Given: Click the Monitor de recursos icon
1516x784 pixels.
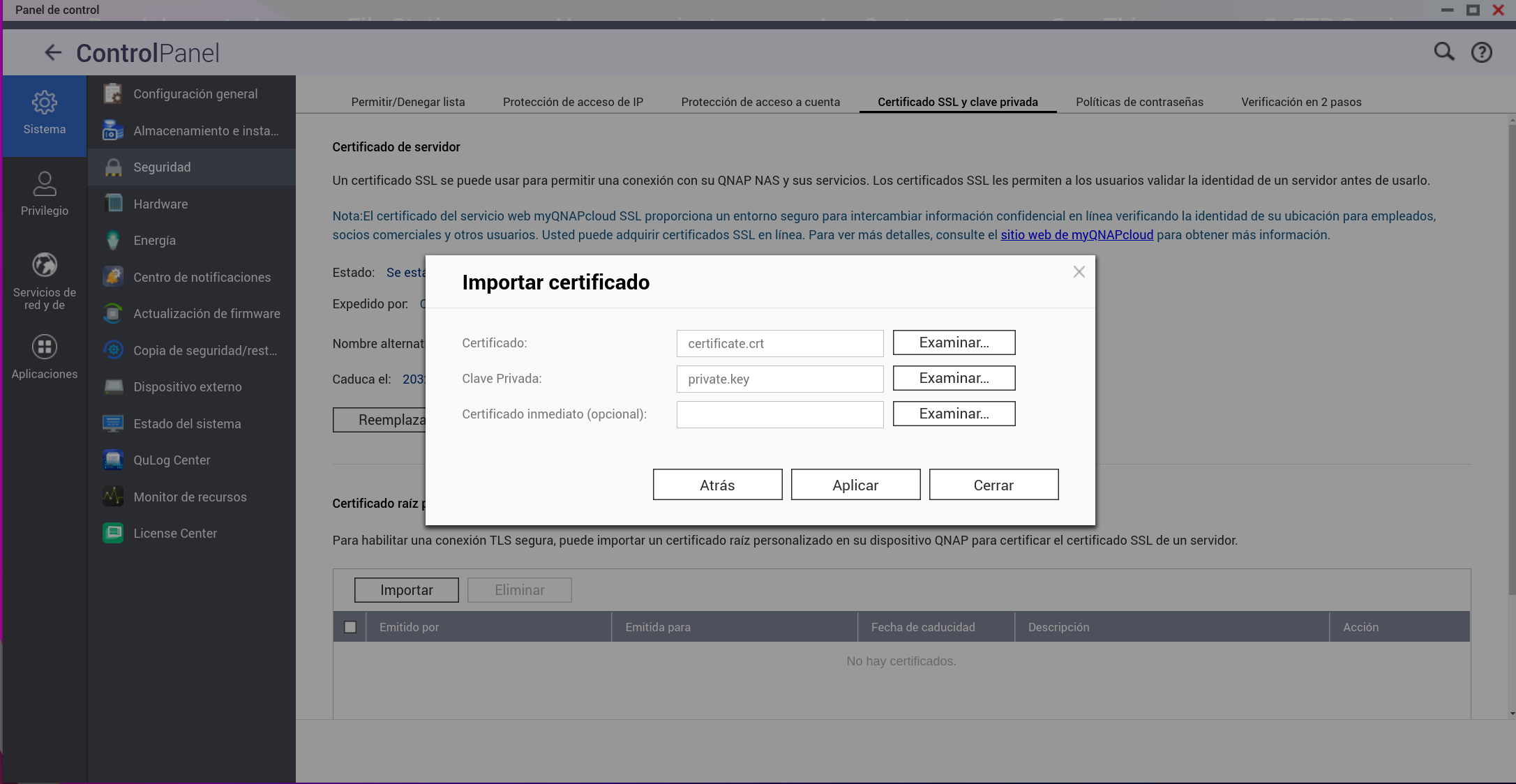Looking at the screenshot, I should click(x=113, y=497).
